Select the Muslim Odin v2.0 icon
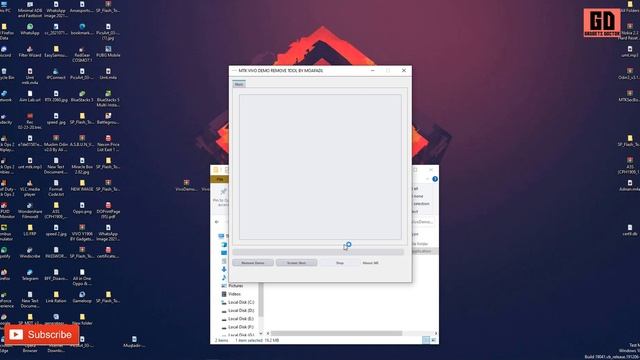 point(56,144)
